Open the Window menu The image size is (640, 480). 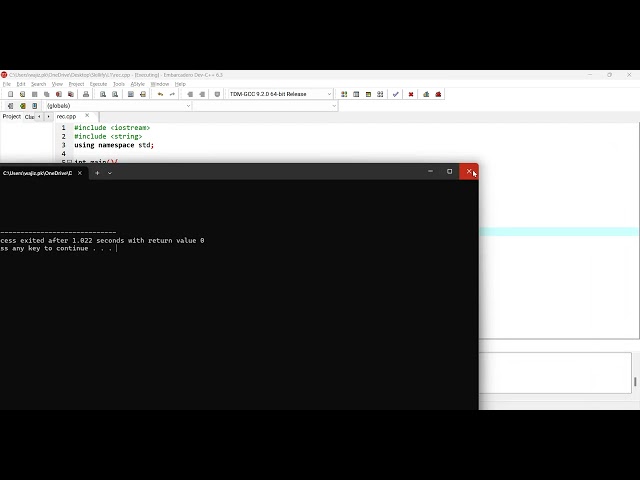tap(160, 84)
